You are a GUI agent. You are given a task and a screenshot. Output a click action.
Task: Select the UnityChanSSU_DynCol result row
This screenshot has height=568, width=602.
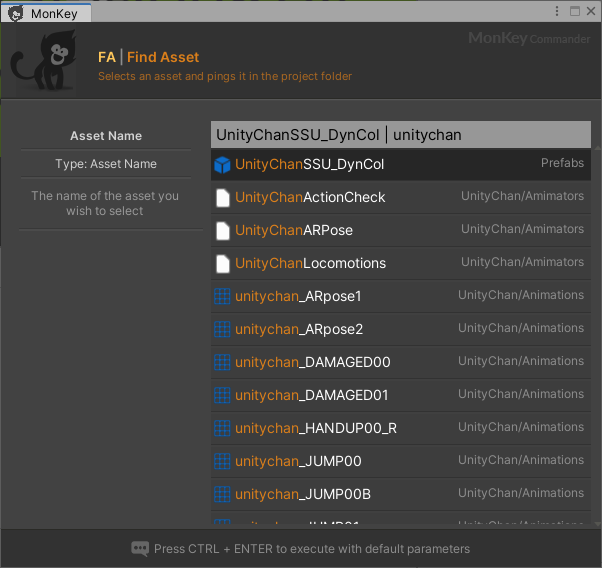point(401,165)
